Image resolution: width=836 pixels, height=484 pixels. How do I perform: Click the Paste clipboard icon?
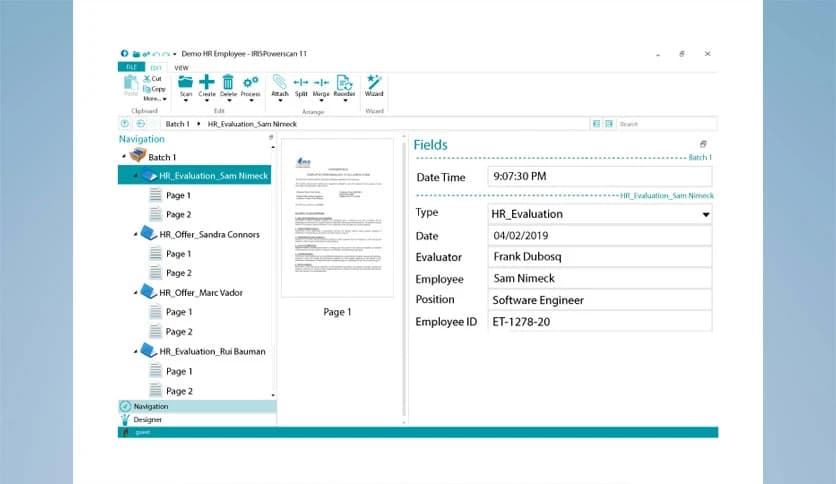click(x=131, y=82)
